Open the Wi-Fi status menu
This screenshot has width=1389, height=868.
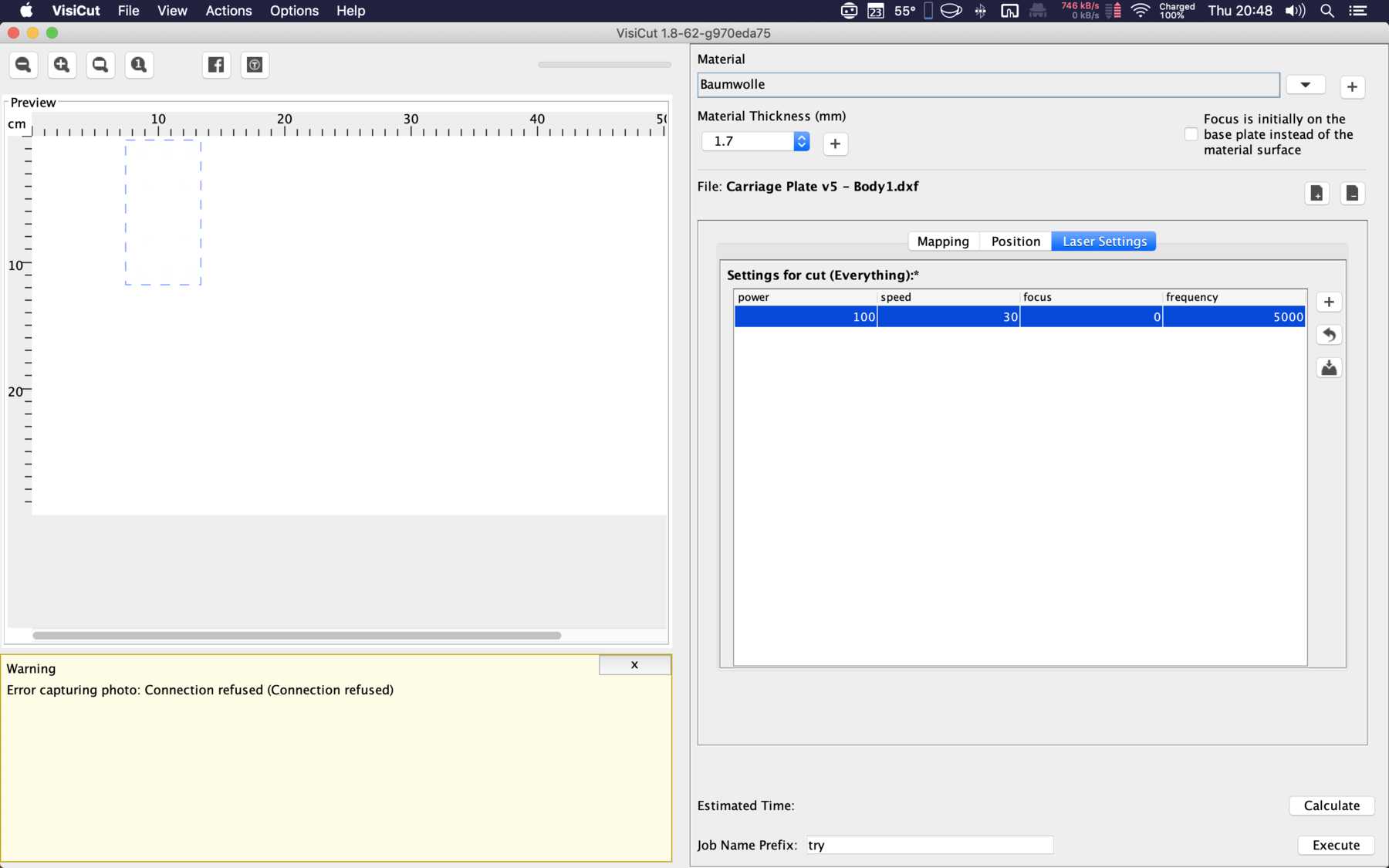pyautogui.click(x=1141, y=11)
